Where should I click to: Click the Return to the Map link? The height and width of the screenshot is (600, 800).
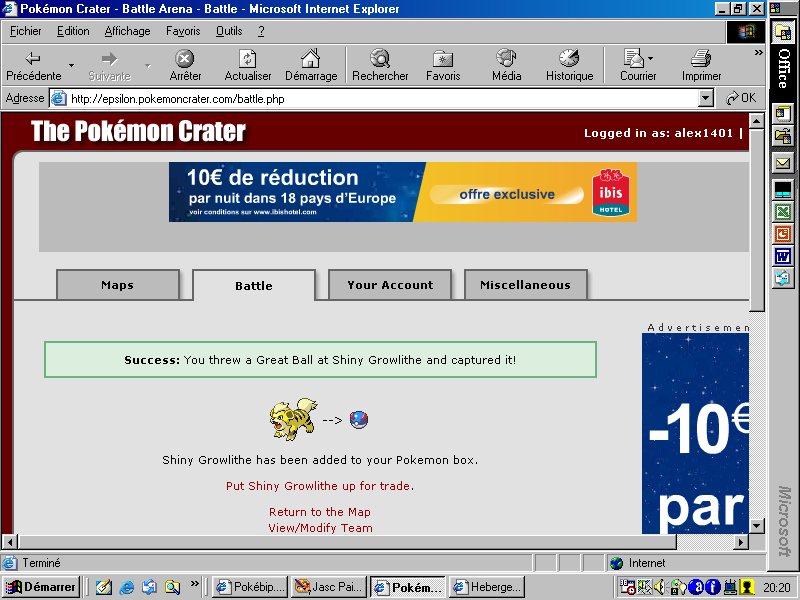click(320, 512)
